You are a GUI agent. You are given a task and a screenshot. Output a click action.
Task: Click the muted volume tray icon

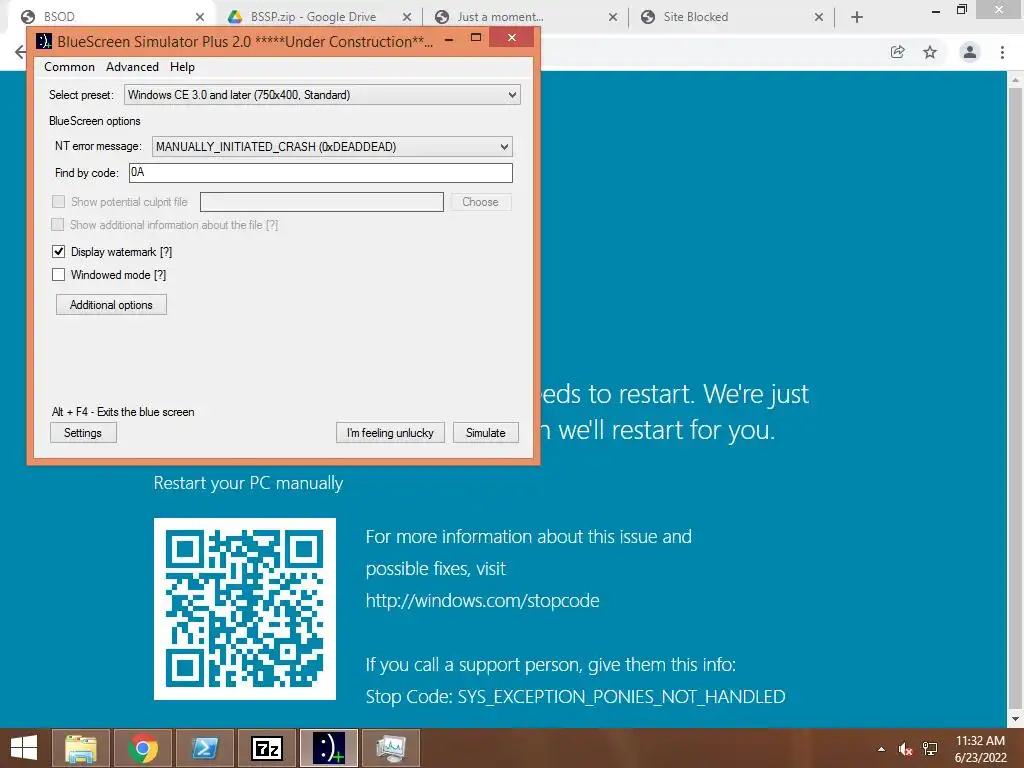tap(905, 749)
